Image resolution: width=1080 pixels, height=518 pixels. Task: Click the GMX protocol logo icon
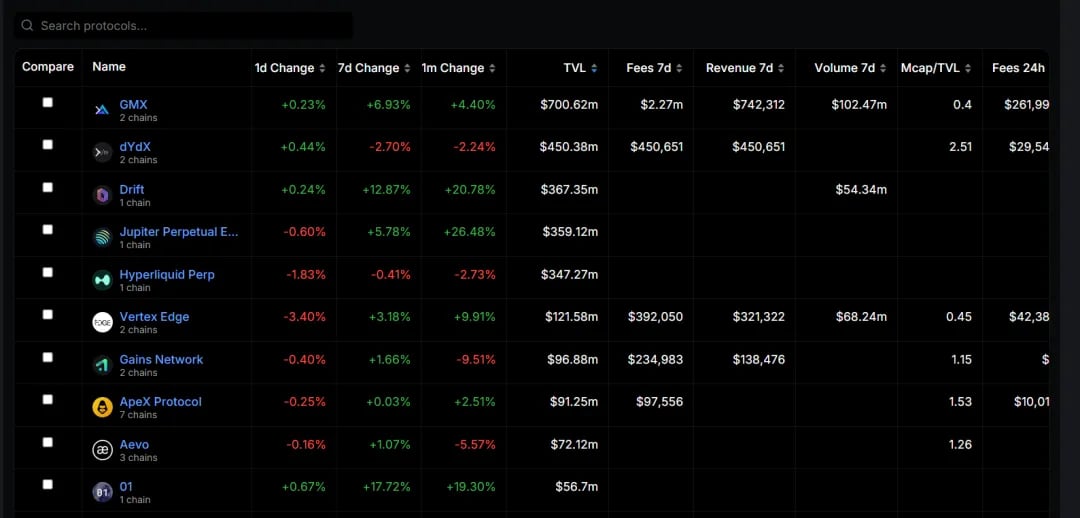coord(102,110)
